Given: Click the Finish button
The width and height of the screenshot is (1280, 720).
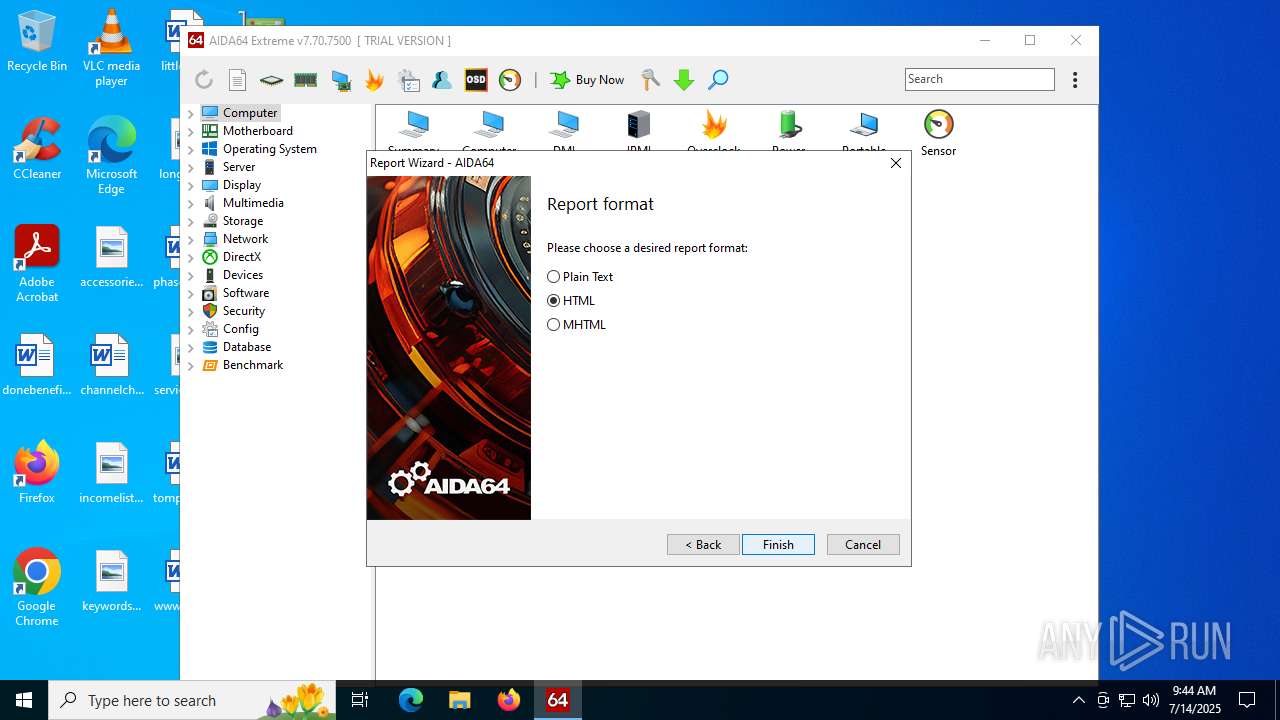Looking at the screenshot, I should point(778,545).
